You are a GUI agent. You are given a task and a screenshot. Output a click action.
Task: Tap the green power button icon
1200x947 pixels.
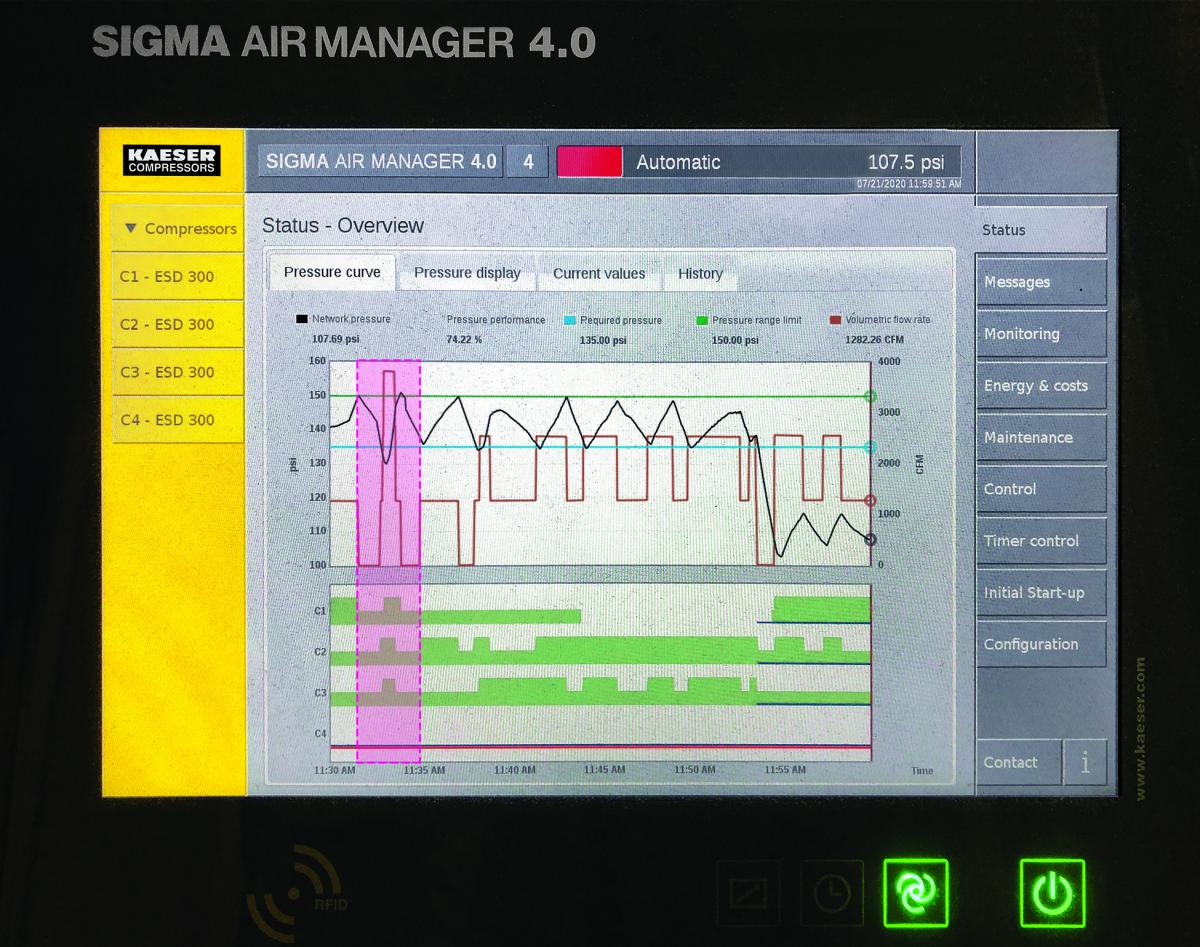tap(1051, 893)
